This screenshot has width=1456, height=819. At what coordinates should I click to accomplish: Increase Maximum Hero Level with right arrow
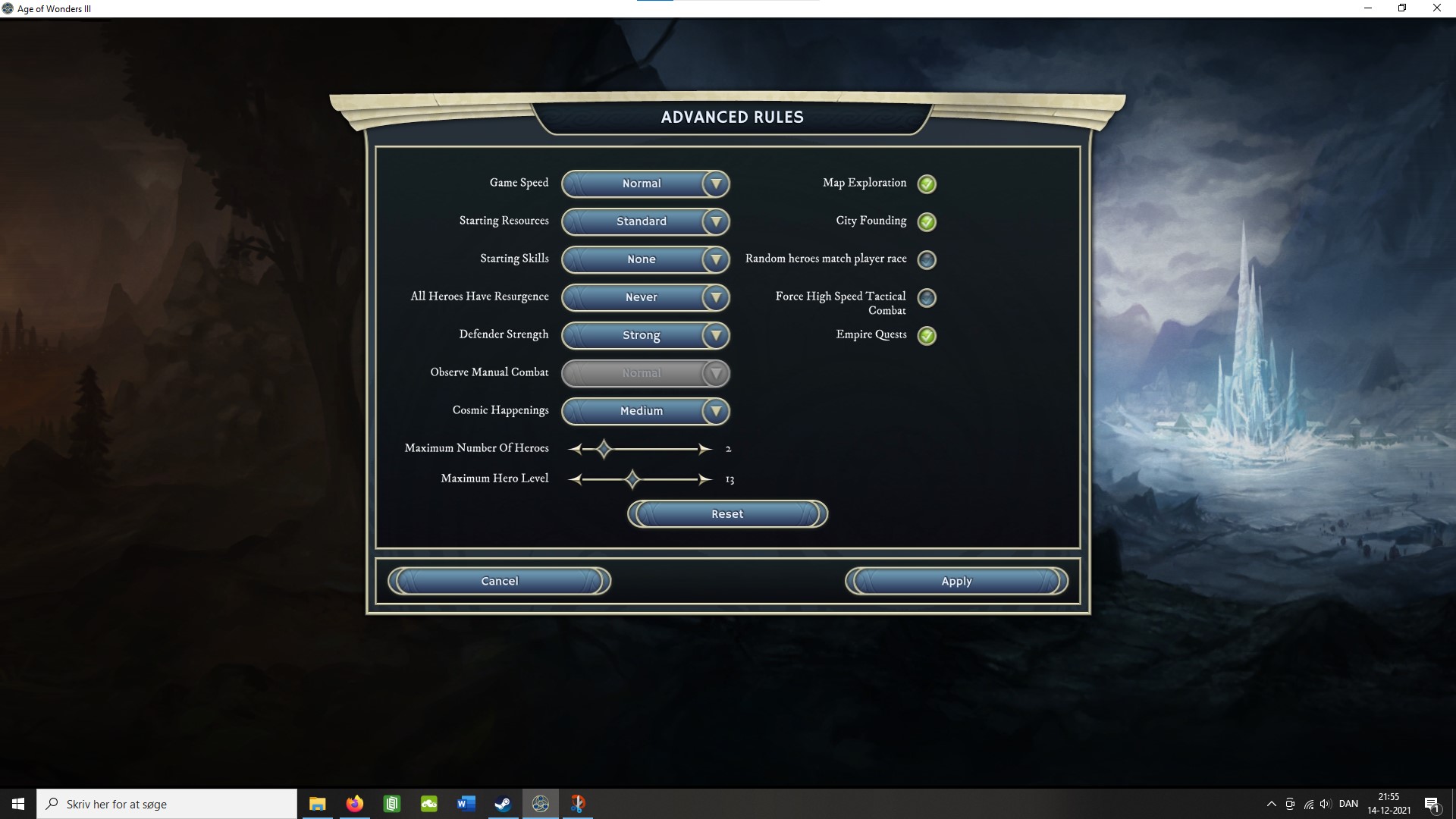pos(704,479)
